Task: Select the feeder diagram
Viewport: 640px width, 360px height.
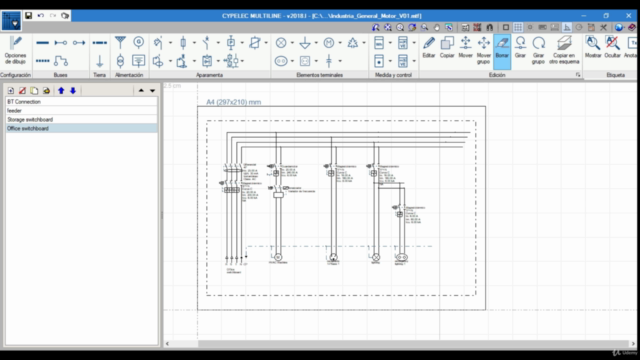Action: coord(81,111)
